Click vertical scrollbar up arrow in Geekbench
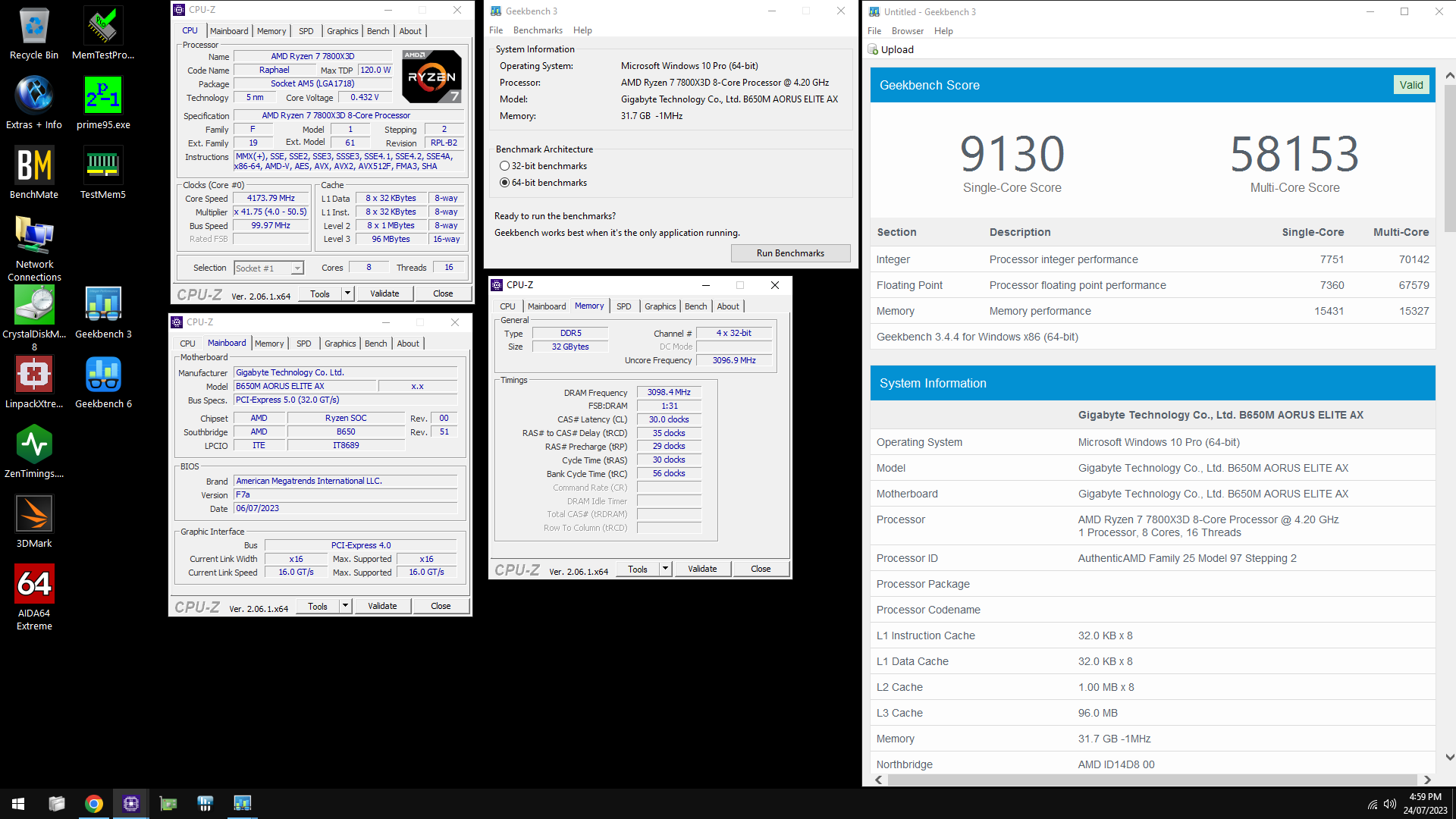This screenshot has width=1456, height=819. (x=1449, y=76)
